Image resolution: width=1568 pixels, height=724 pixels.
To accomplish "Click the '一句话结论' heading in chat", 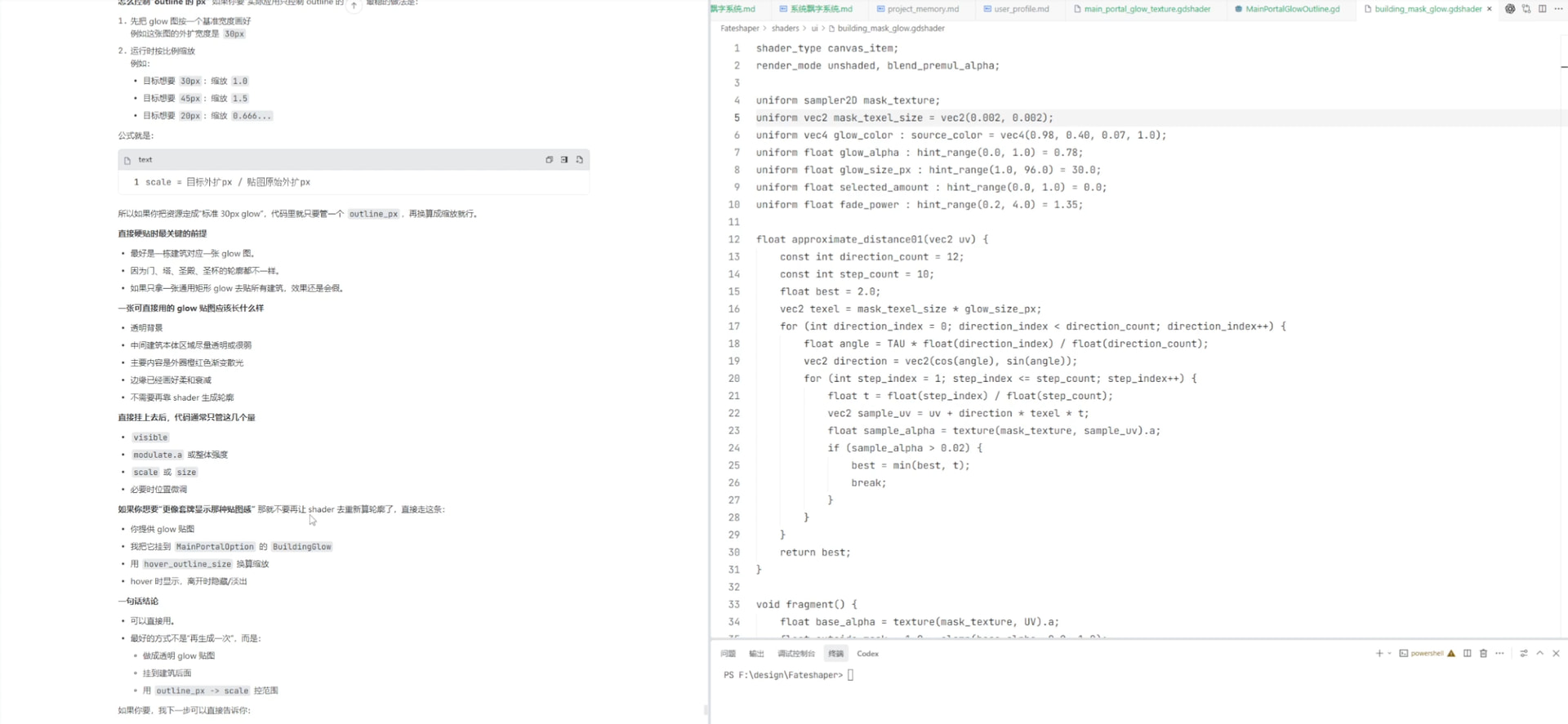I will (138, 602).
